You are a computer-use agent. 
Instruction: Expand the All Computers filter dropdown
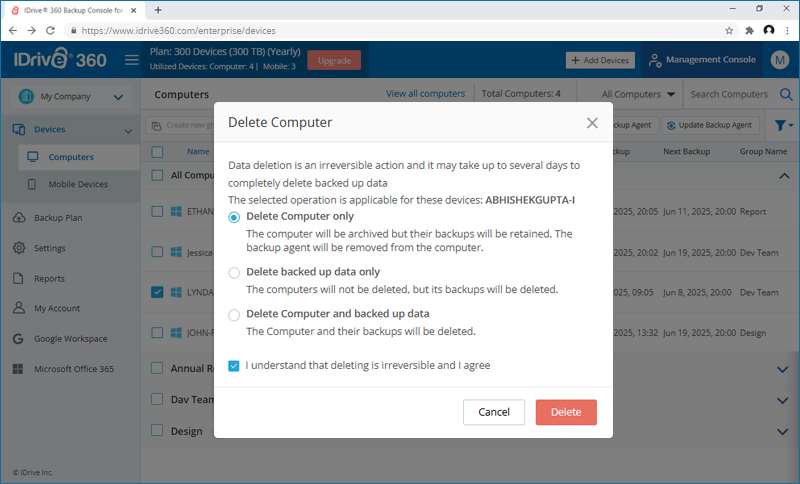(638, 95)
